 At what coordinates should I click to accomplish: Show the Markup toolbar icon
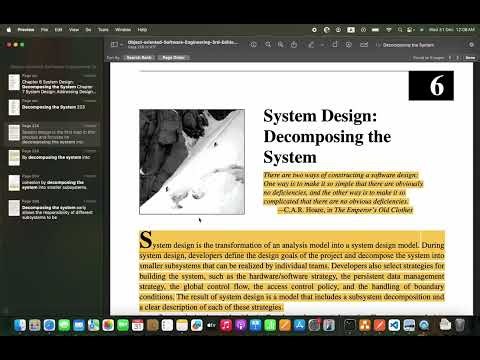pyautogui.click(x=349, y=44)
